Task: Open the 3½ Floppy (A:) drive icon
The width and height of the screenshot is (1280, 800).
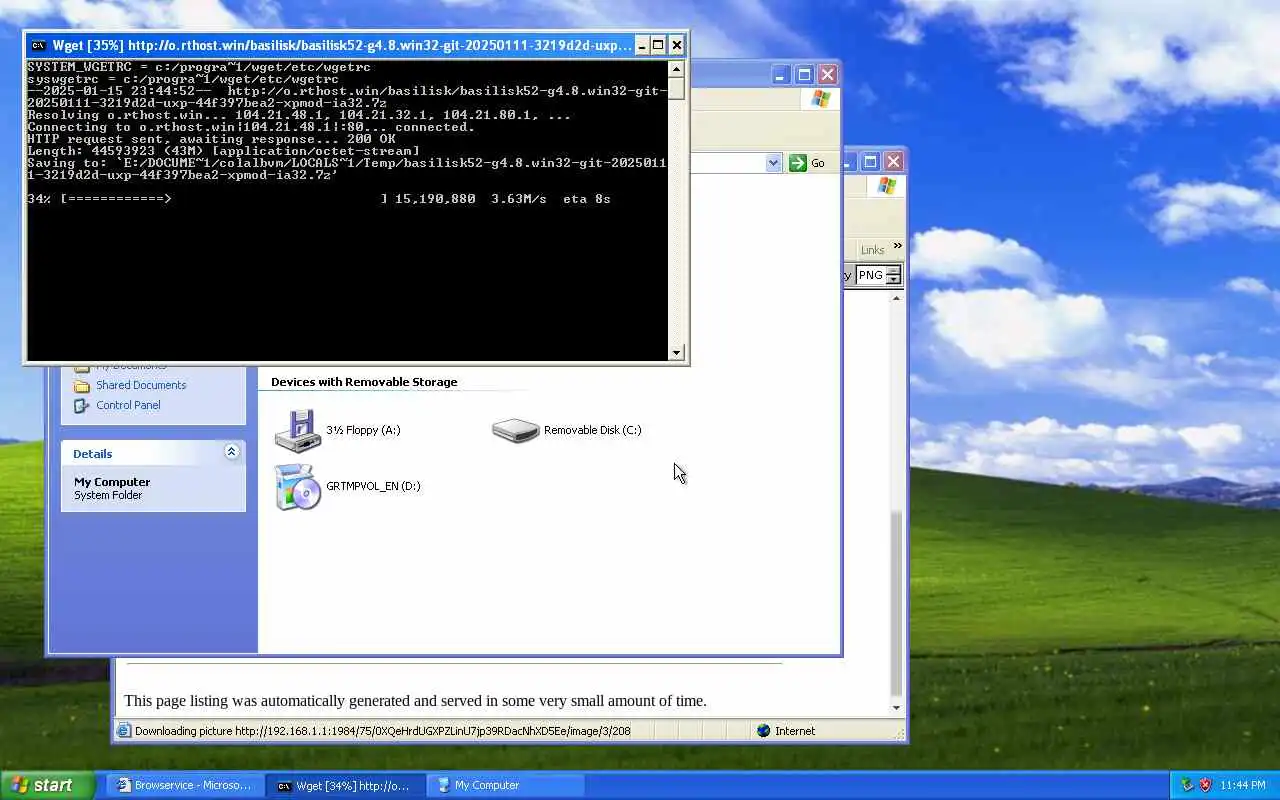Action: point(297,431)
